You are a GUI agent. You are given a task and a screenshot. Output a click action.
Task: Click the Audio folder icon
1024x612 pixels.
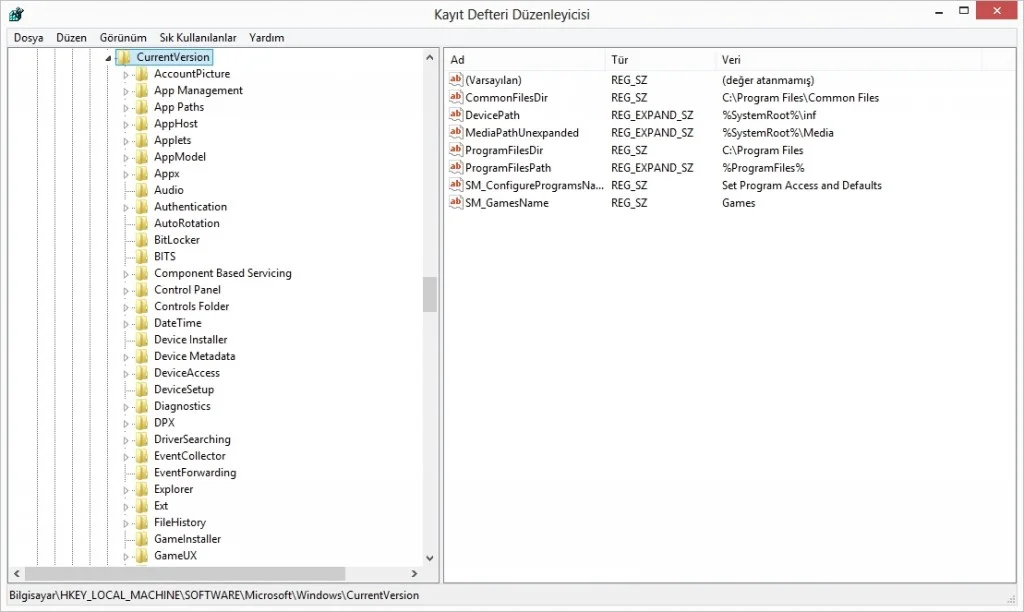click(x=142, y=190)
